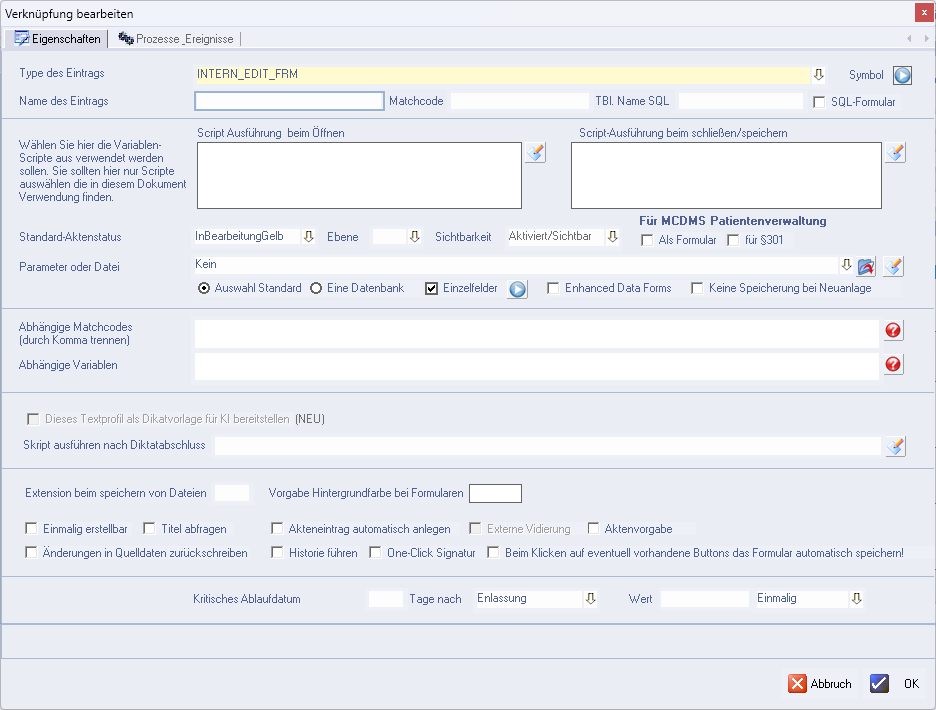936x710 pixels.
Task: Click the Symbol play icon
Action: (902, 75)
